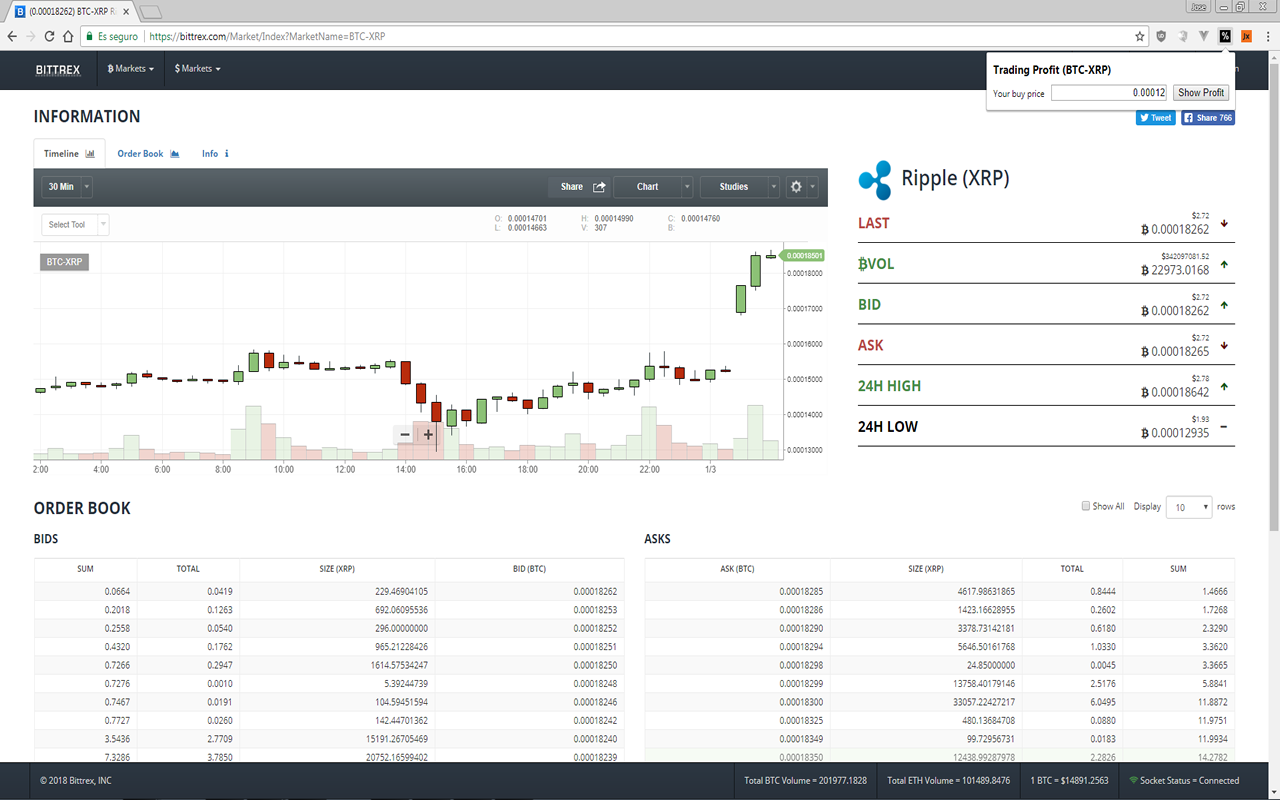The image size is (1280, 800).
Task: Go back with the browser back arrow
Action: [12, 36]
